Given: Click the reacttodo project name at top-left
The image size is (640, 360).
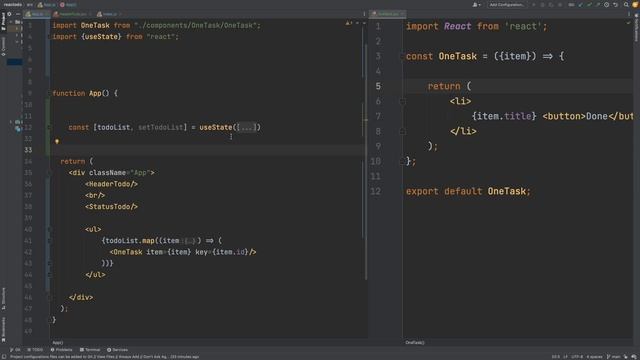Looking at the screenshot, I should (x=13, y=4).
